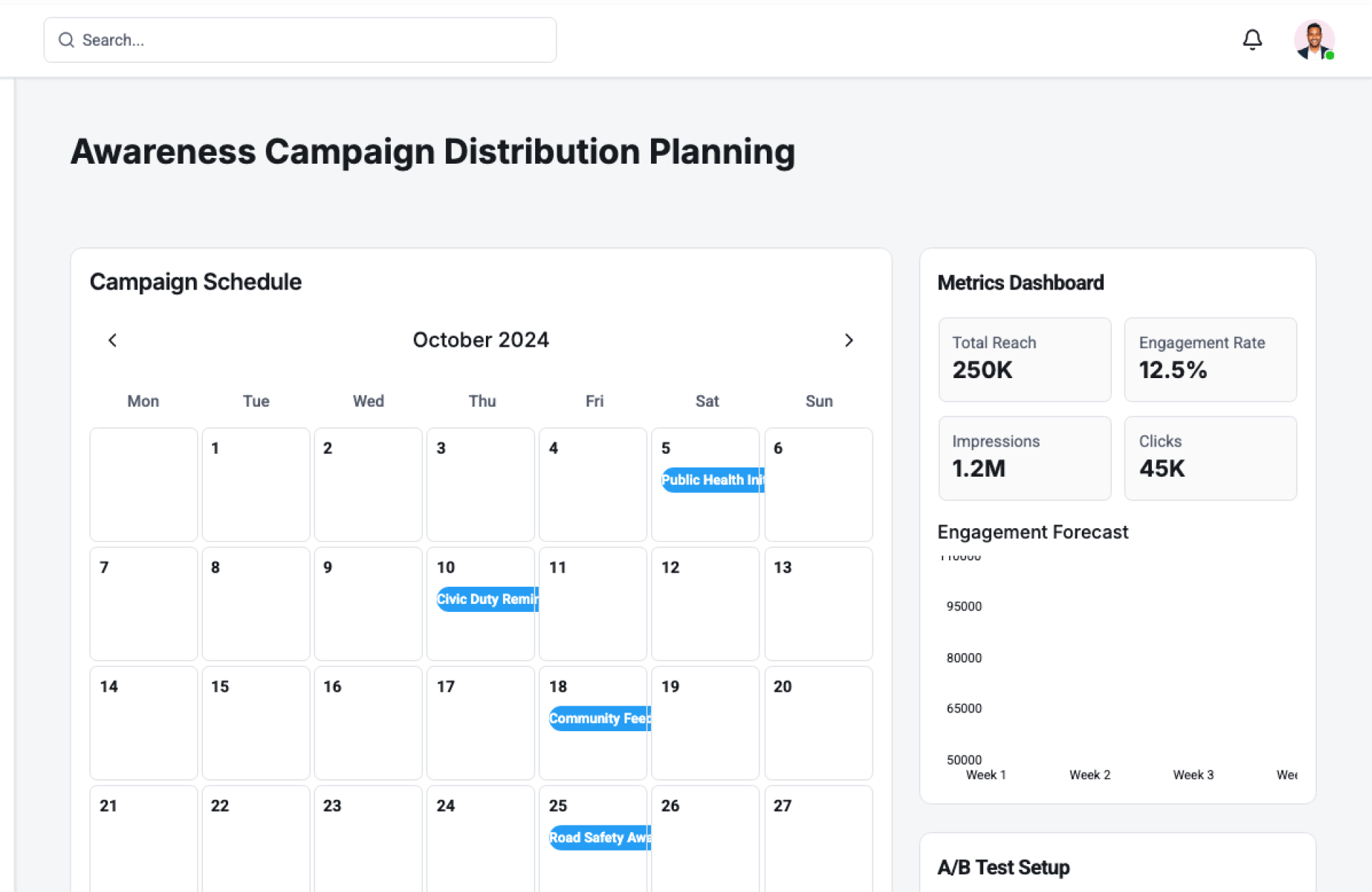Click the search magnifier icon

[66, 40]
